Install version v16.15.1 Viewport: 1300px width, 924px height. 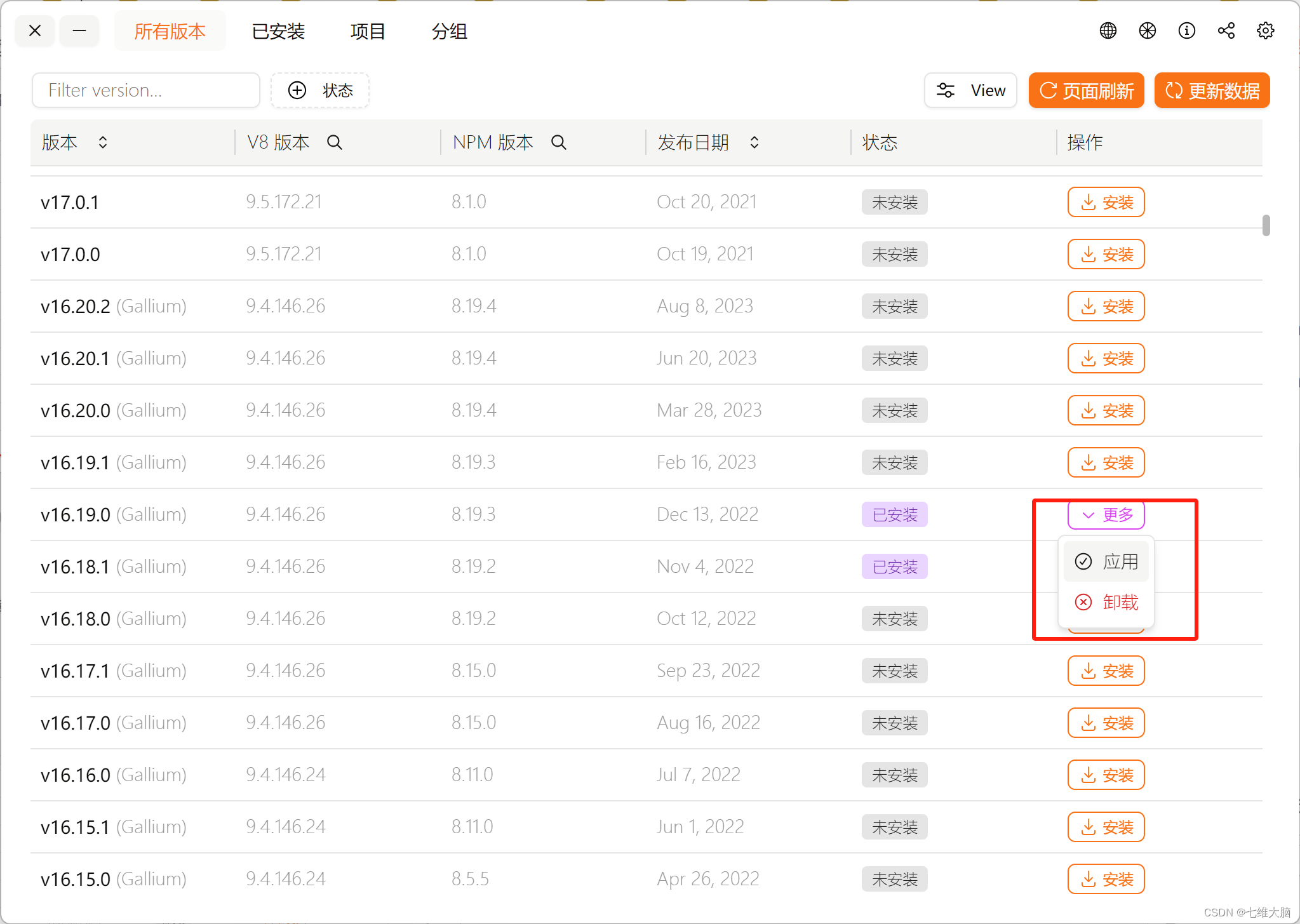(x=1106, y=827)
